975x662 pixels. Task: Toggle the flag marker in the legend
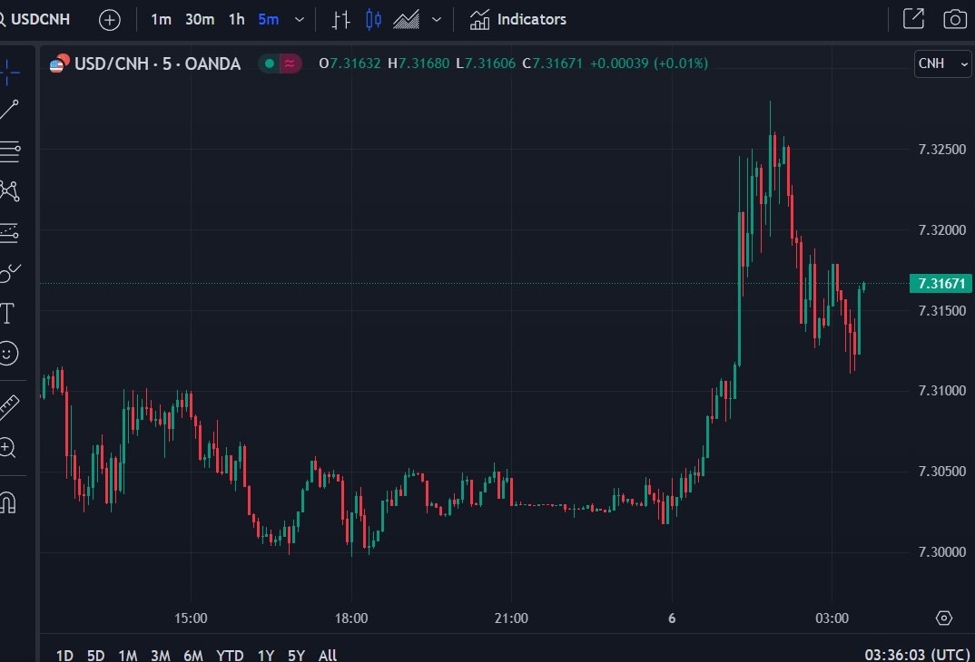(288, 63)
